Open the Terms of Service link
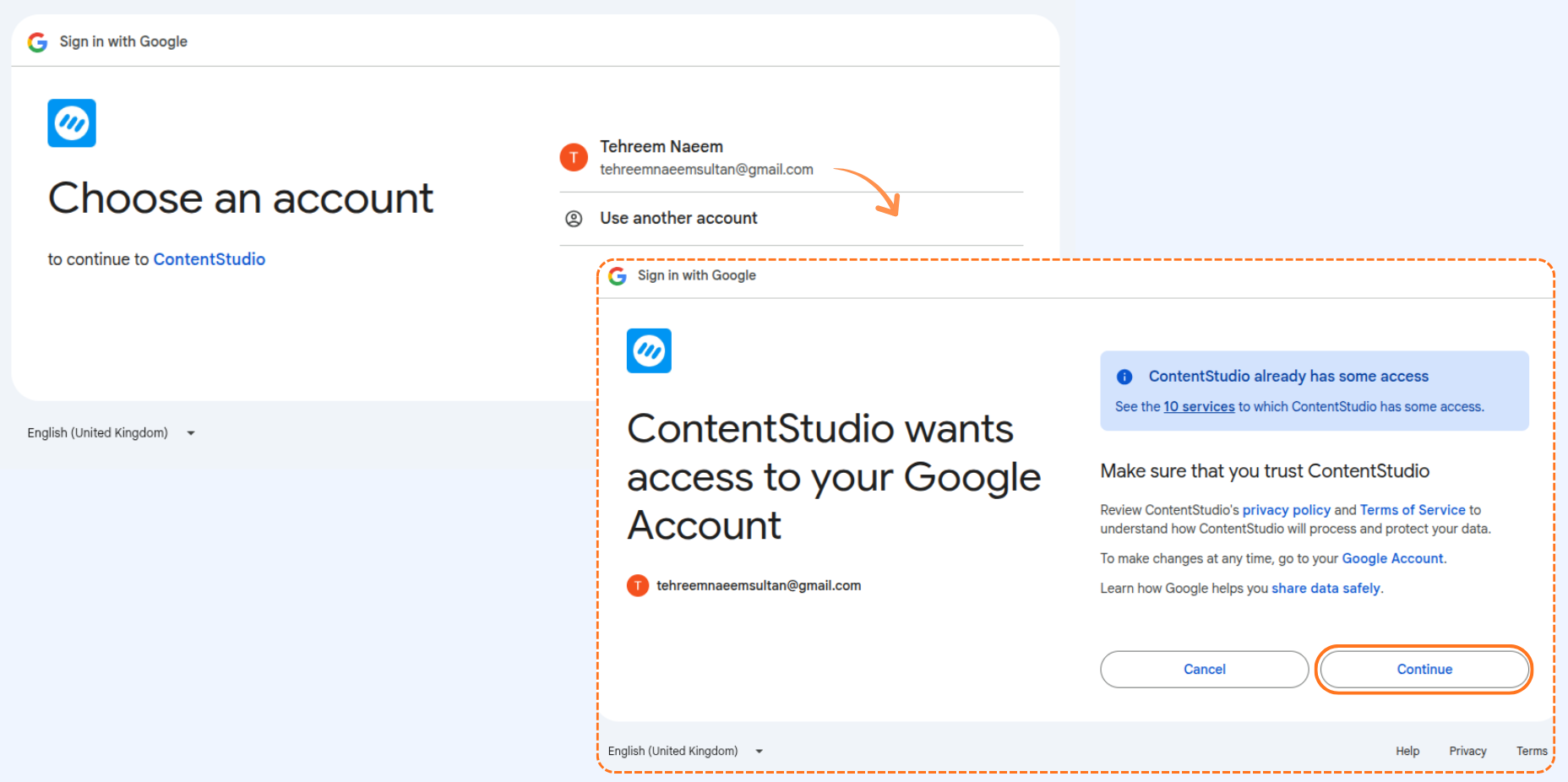The image size is (1568, 782). coord(1413,510)
